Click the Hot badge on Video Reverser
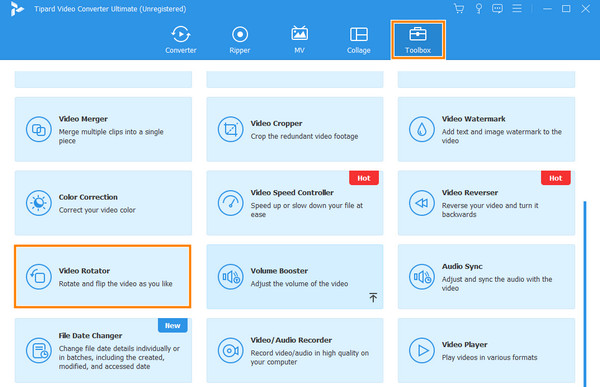Viewport: 600px width, 387px height. (556, 178)
